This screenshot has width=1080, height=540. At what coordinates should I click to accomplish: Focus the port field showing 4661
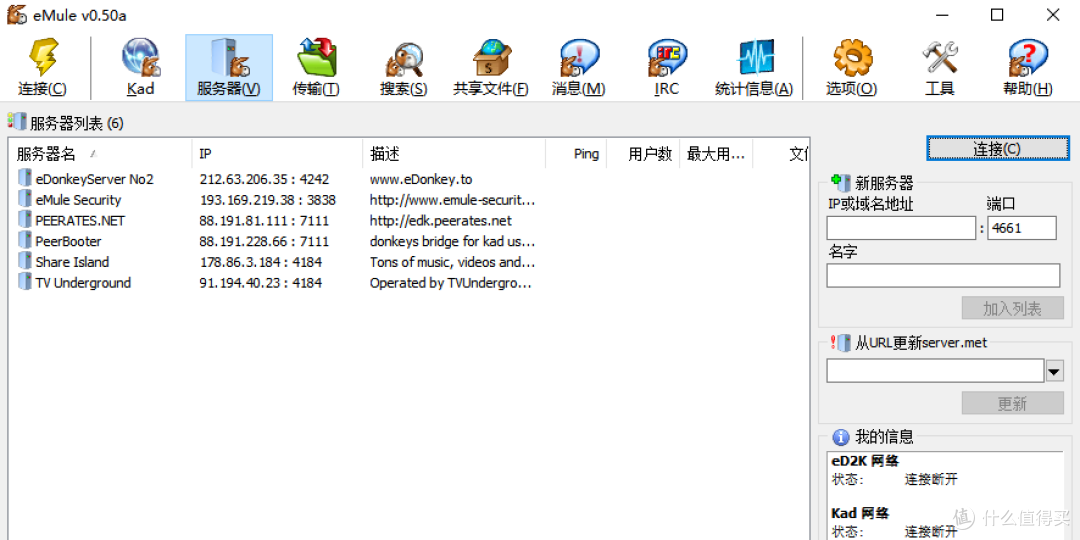click(1021, 229)
